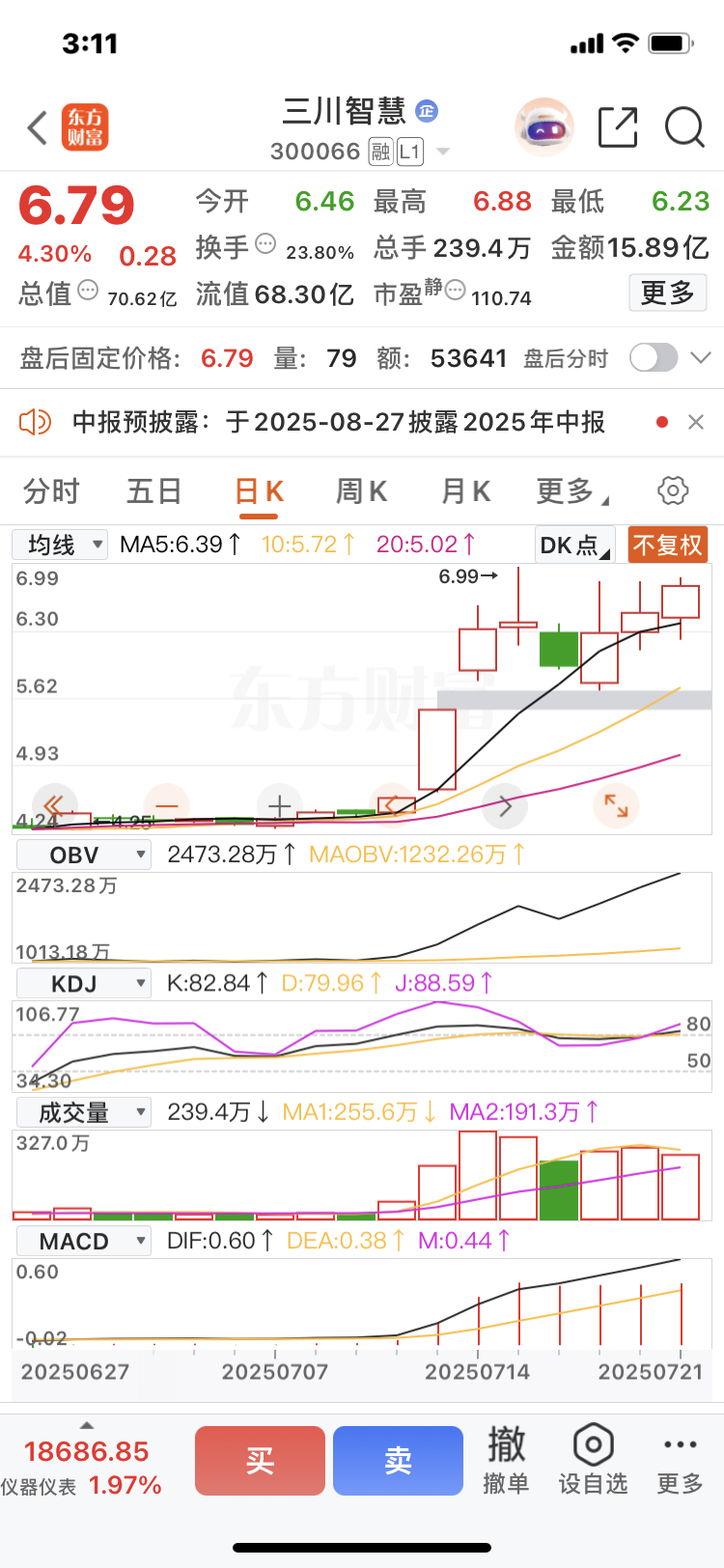The height and width of the screenshot is (1568, 724).
Task: Tap the current price 6.79
Action: point(77,205)
